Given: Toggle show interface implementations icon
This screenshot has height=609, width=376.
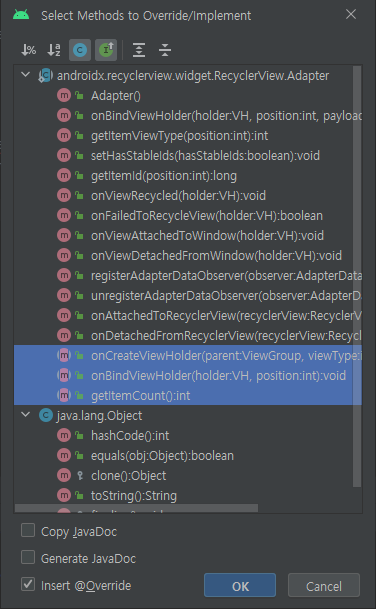Looking at the screenshot, I should [106, 50].
